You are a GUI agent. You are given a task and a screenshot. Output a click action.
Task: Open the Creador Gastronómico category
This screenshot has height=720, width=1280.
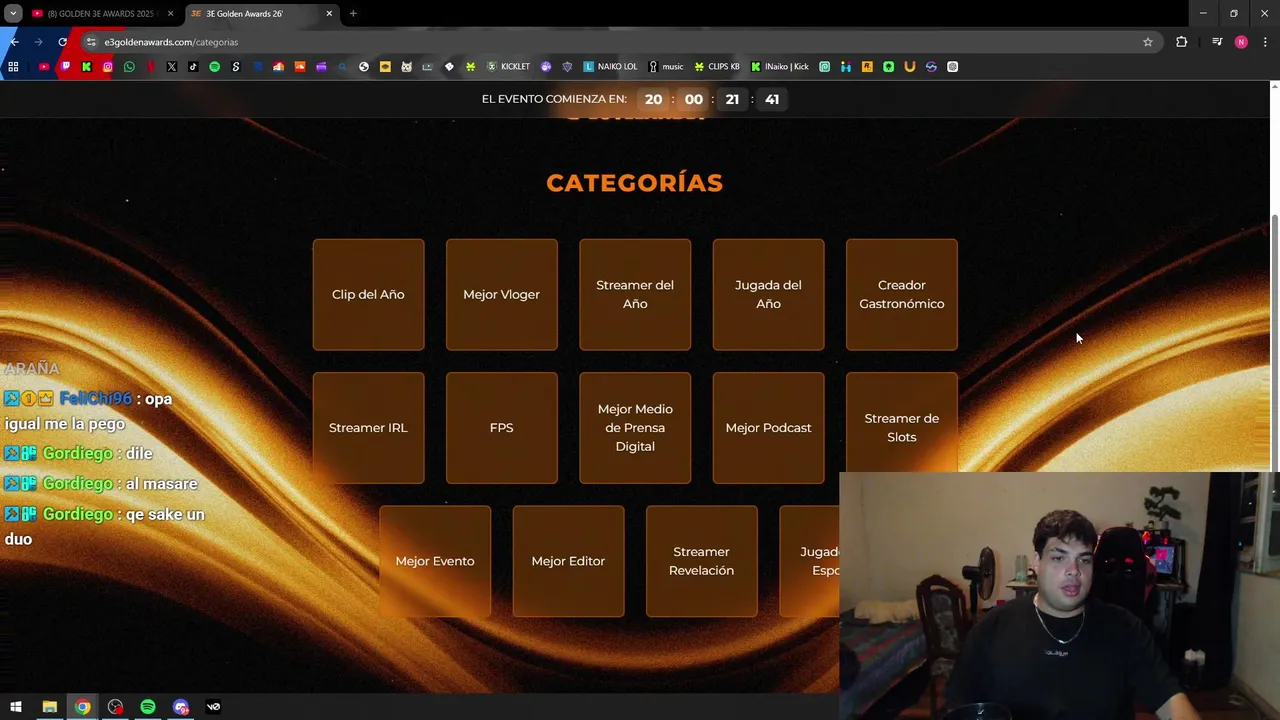[x=901, y=294]
